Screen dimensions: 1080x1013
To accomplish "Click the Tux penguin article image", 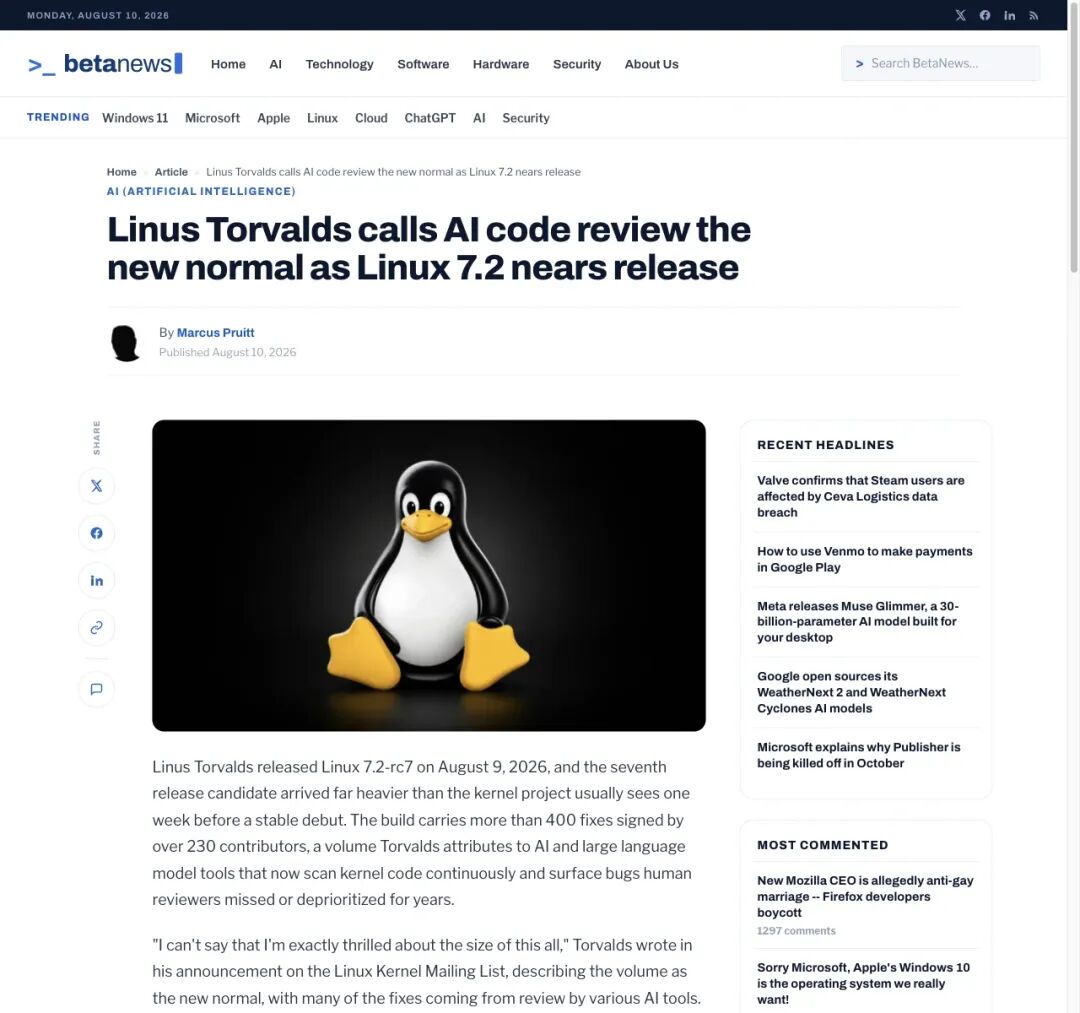I will [x=428, y=575].
